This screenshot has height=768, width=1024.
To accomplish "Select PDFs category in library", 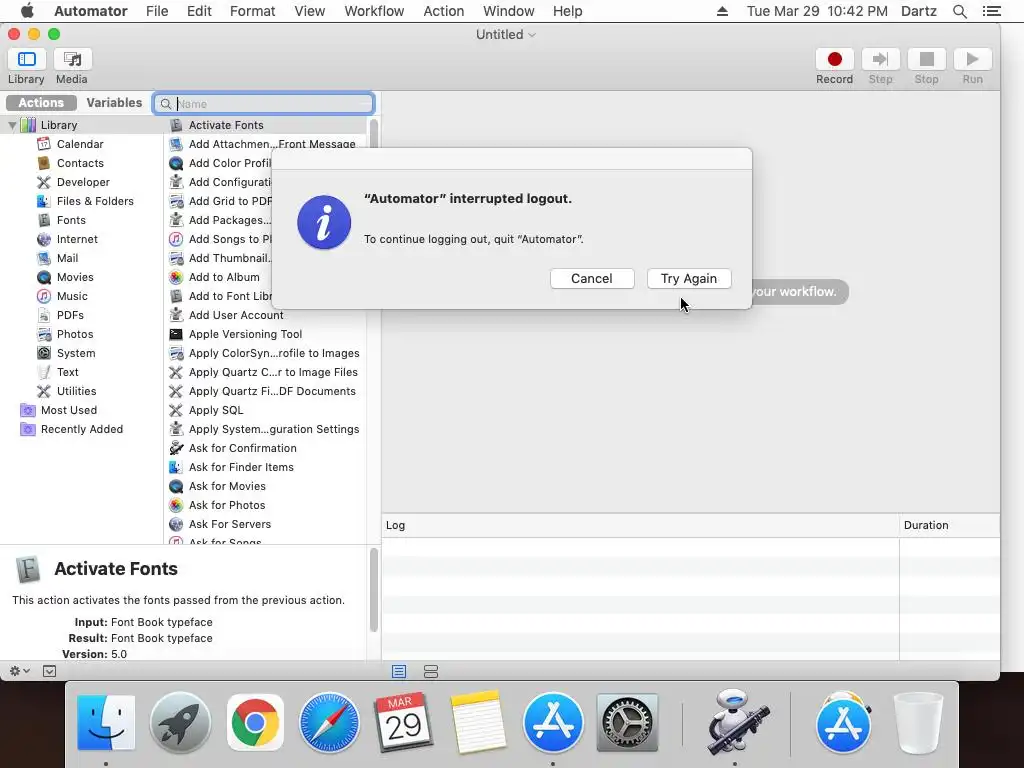I will [x=70, y=315].
